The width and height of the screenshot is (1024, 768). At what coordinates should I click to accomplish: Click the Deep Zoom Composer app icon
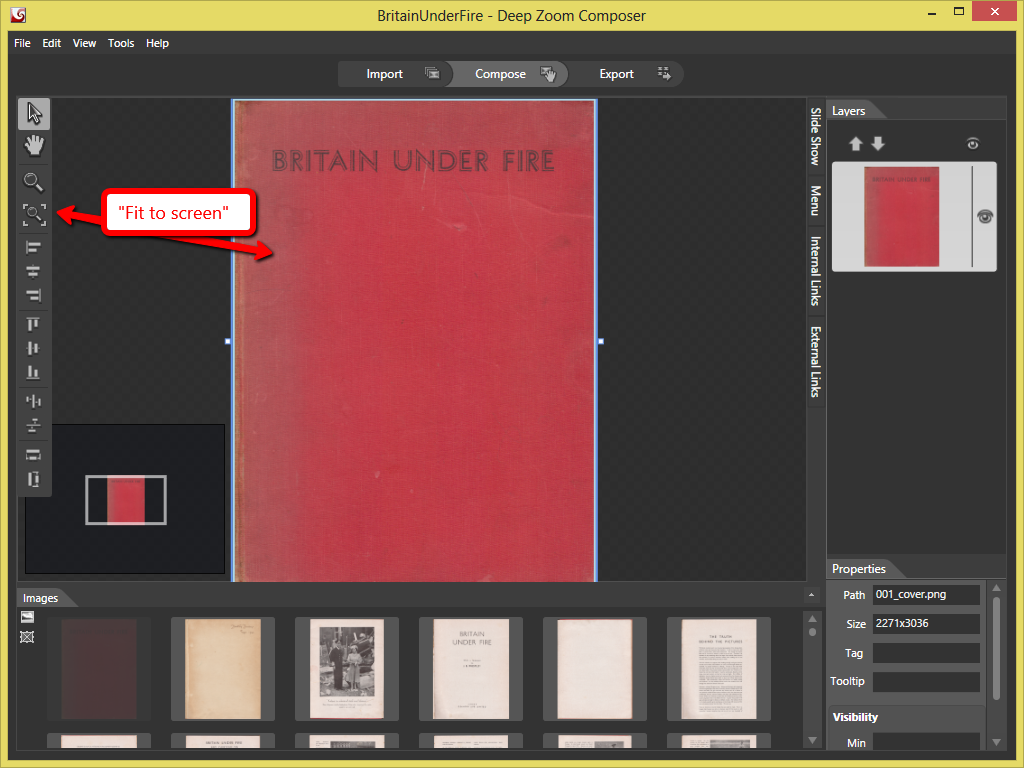coord(18,14)
